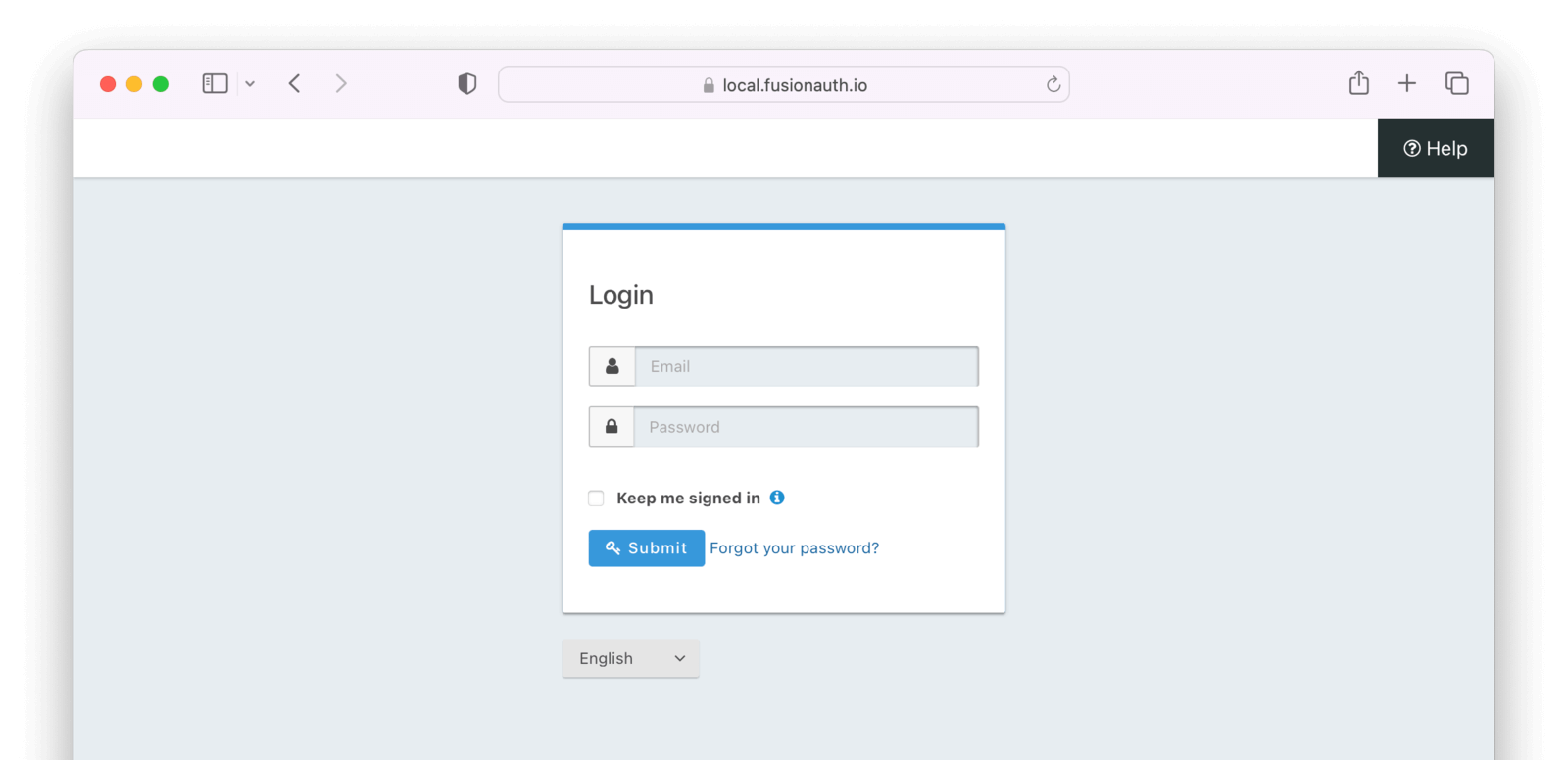
Task: Click the user icon beside Email
Action: [x=612, y=366]
